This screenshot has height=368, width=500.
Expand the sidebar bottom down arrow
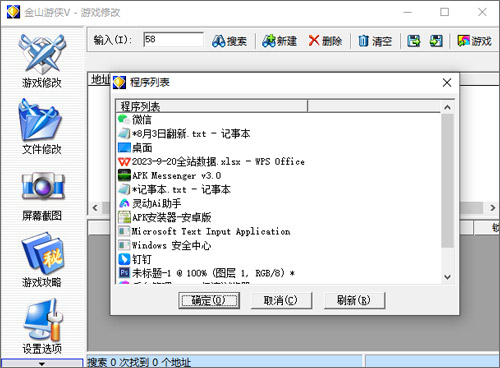coord(42,363)
